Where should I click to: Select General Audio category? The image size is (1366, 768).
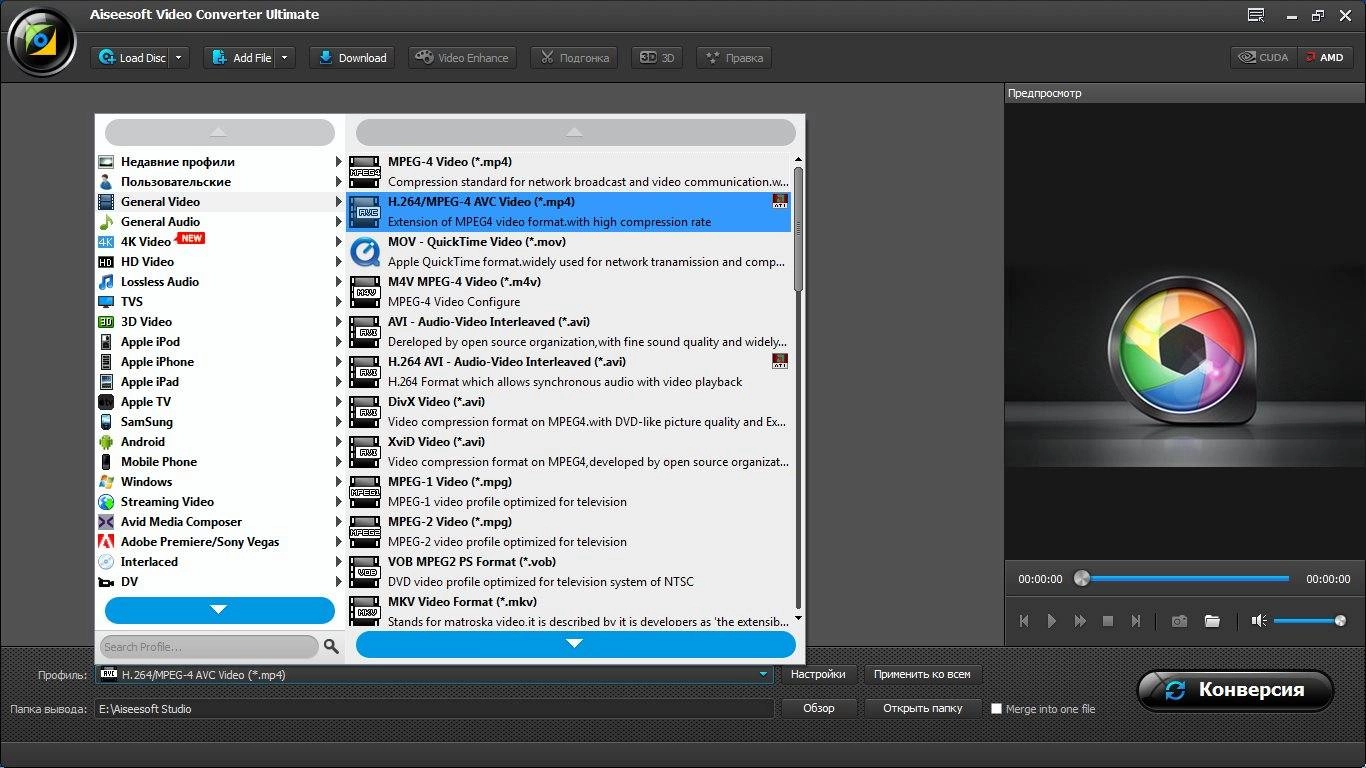[x=220, y=222]
